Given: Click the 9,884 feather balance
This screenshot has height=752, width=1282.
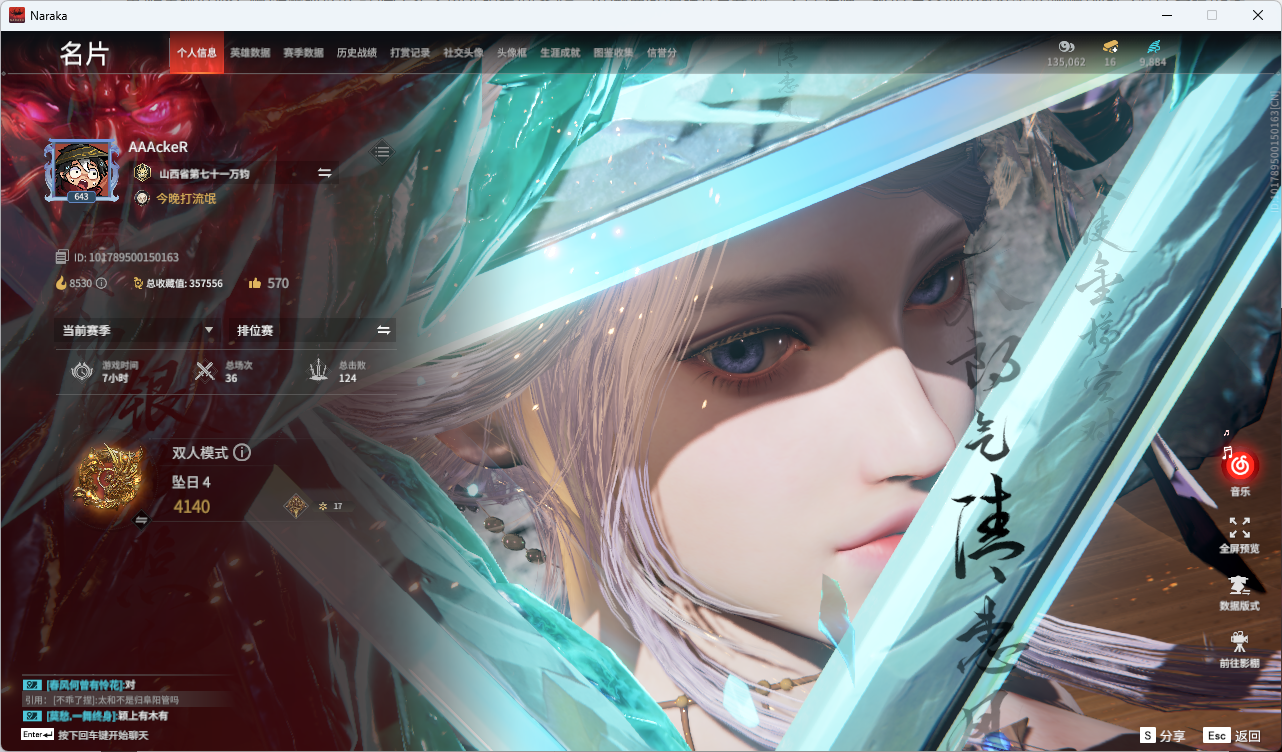Looking at the screenshot, I should click(1153, 62).
